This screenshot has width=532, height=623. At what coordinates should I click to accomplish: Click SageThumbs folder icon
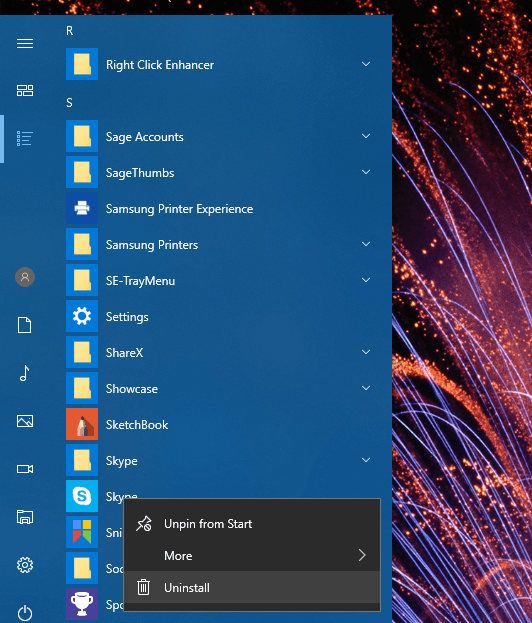[82, 172]
